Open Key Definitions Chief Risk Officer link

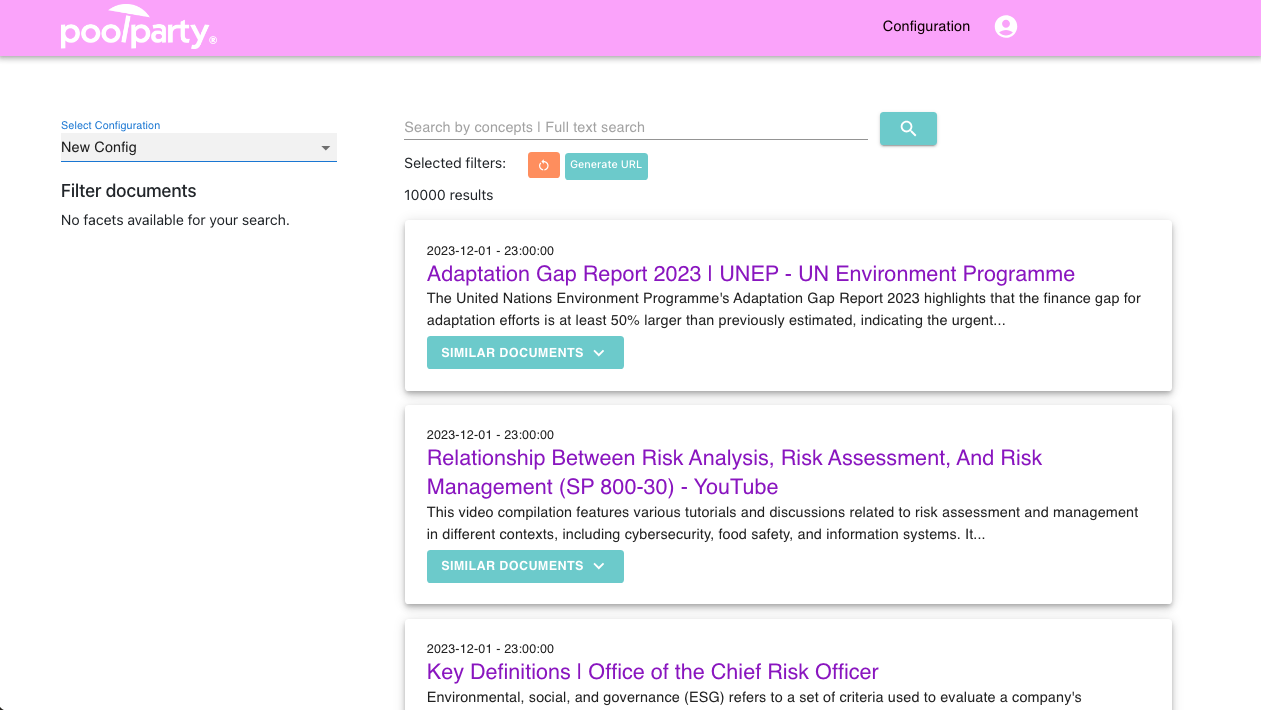(x=652, y=672)
